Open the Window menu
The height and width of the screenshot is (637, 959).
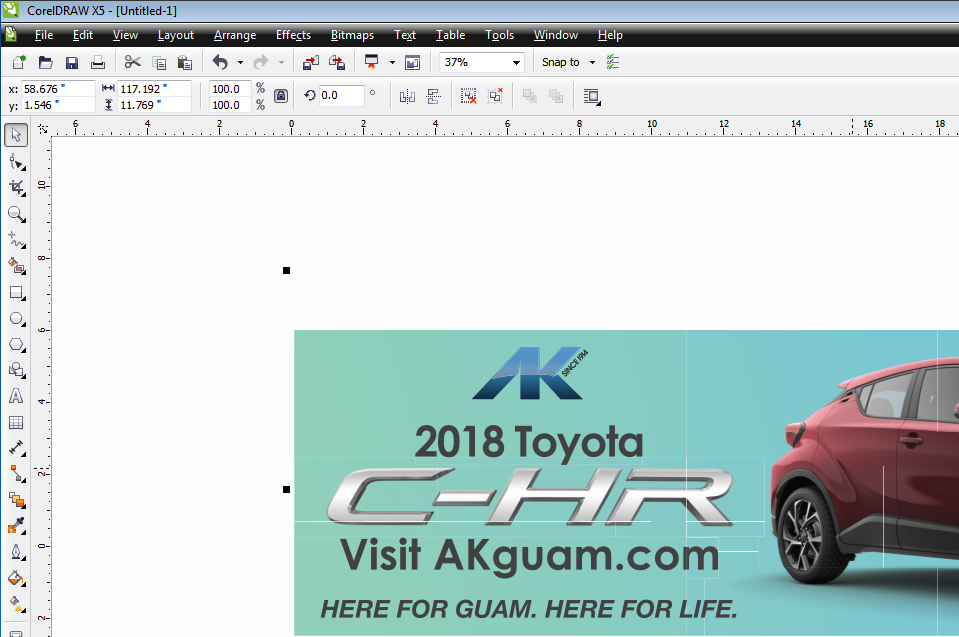click(556, 35)
